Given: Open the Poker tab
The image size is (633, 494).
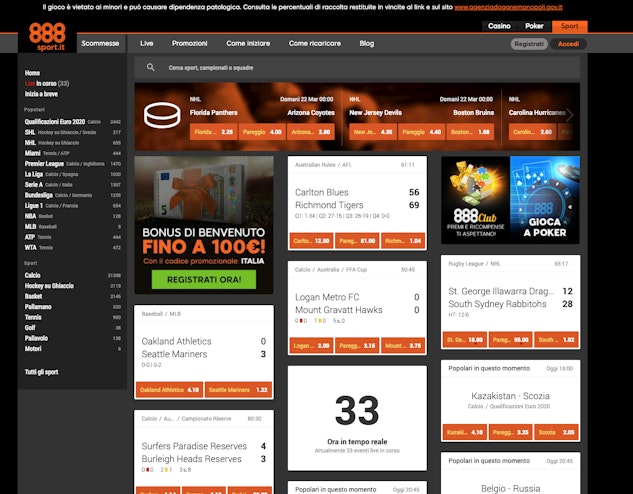Looking at the screenshot, I should [x=534, y=26].
